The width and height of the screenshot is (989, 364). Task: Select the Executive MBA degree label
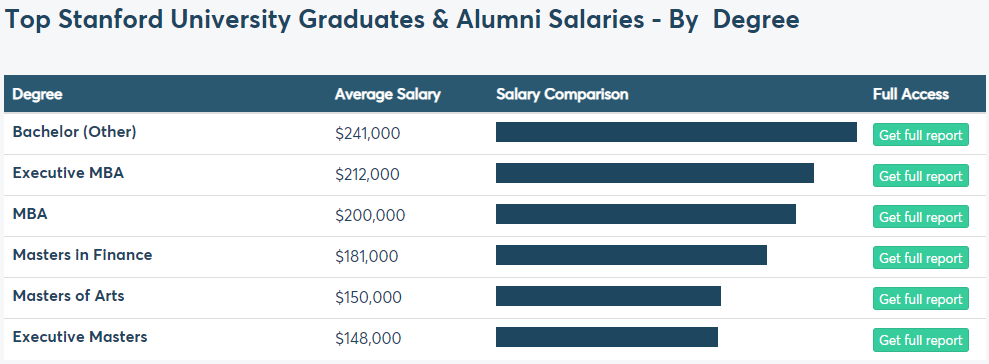coord(68,173)
